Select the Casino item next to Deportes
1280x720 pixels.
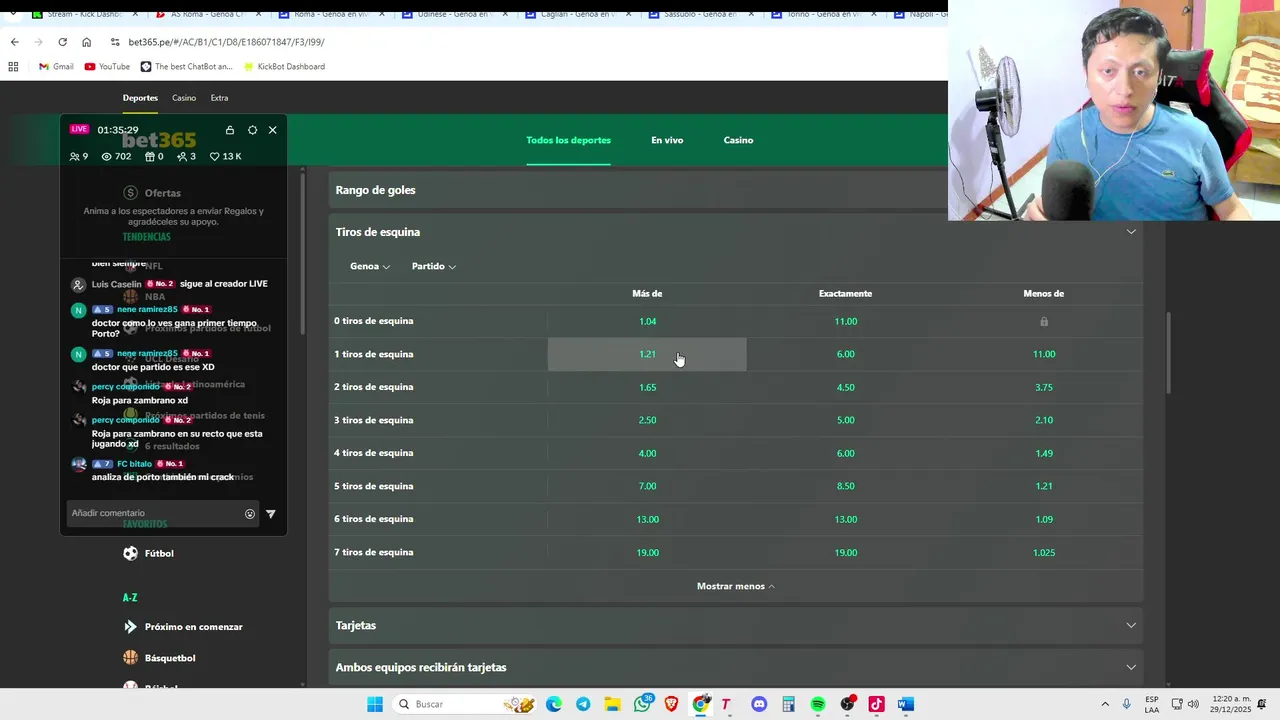tap(184, 98)
